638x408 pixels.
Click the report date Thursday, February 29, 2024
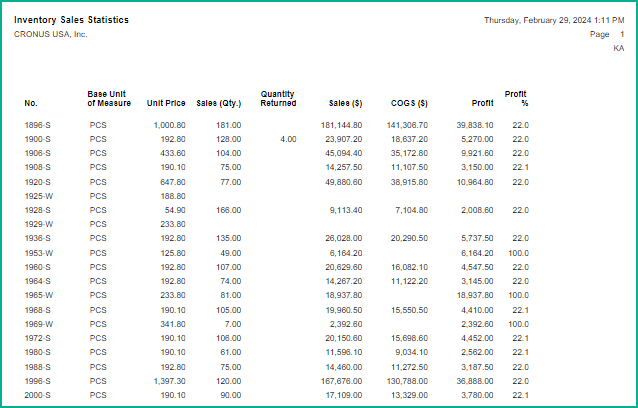pyautogui.click(x=537, y=20)
